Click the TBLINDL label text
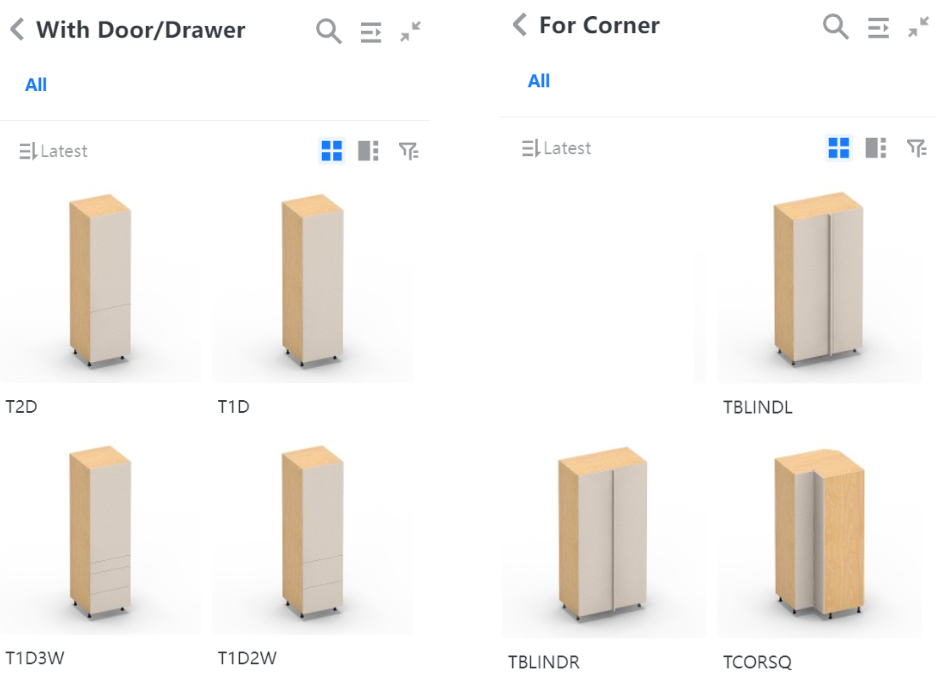The height and width of the screenshot is (687, 936). pyautogui.click(x=758, y=408)
